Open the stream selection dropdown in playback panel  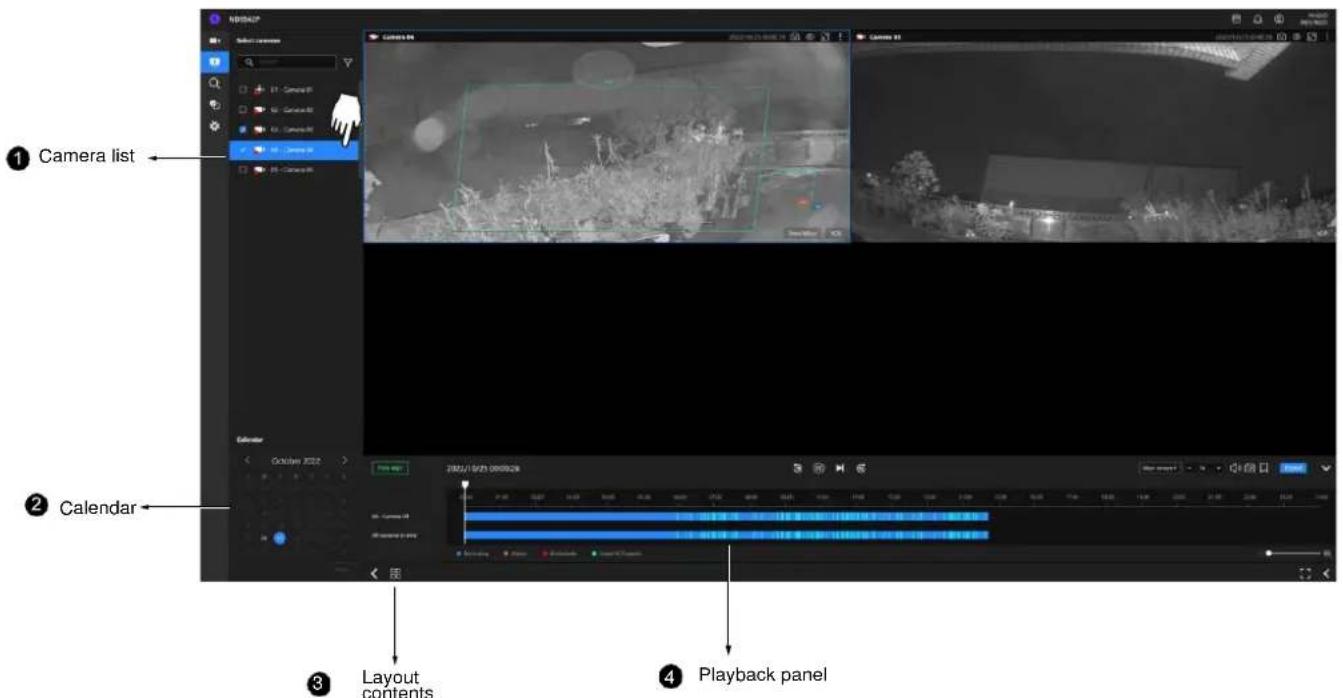tap(1161, 467)
